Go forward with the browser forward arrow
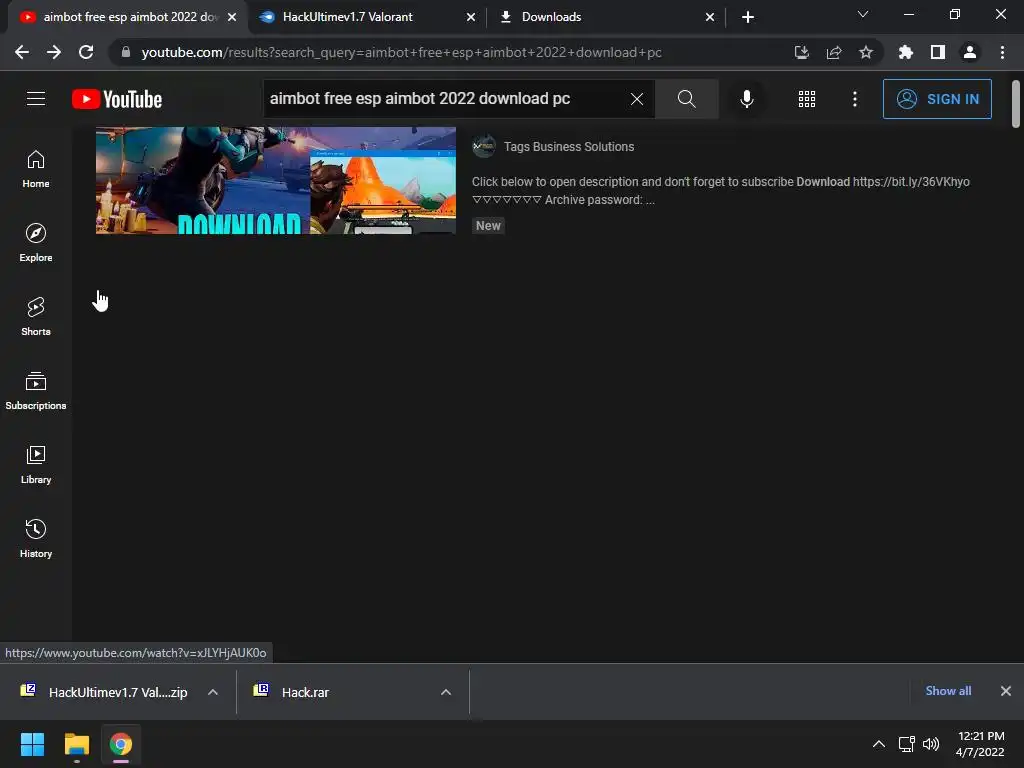Image resolution: width=1024 pixels, height=768 pixels. point(54,52)
